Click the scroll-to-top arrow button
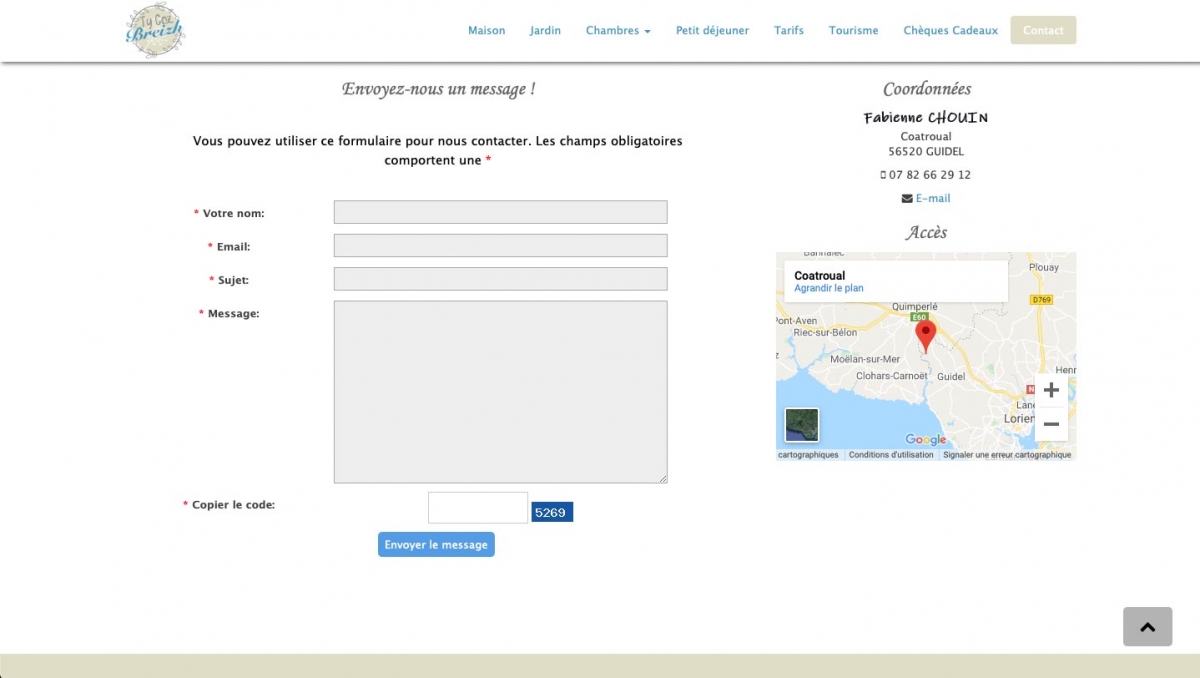1200x678 pixels. (x=1147, y=627)
